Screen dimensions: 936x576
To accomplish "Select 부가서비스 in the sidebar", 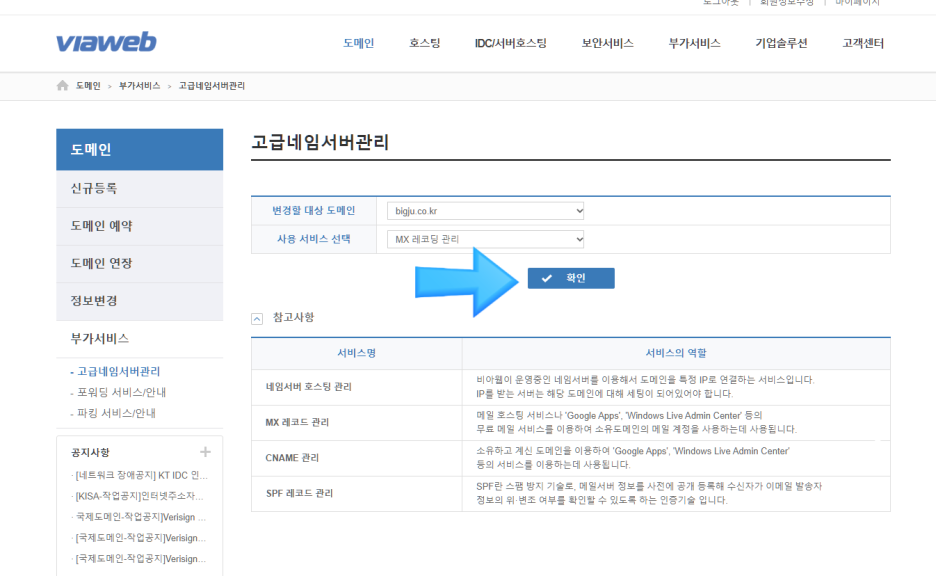I will click(x=140, y=339).
